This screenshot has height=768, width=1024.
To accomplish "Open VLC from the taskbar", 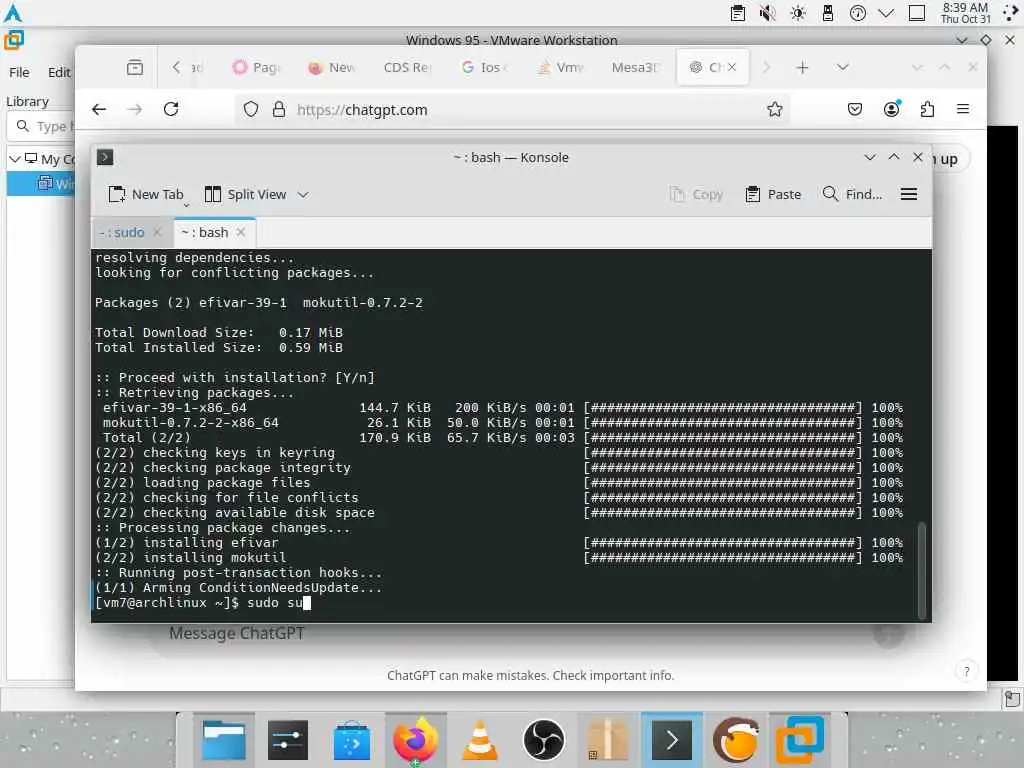I will [479, 740].
